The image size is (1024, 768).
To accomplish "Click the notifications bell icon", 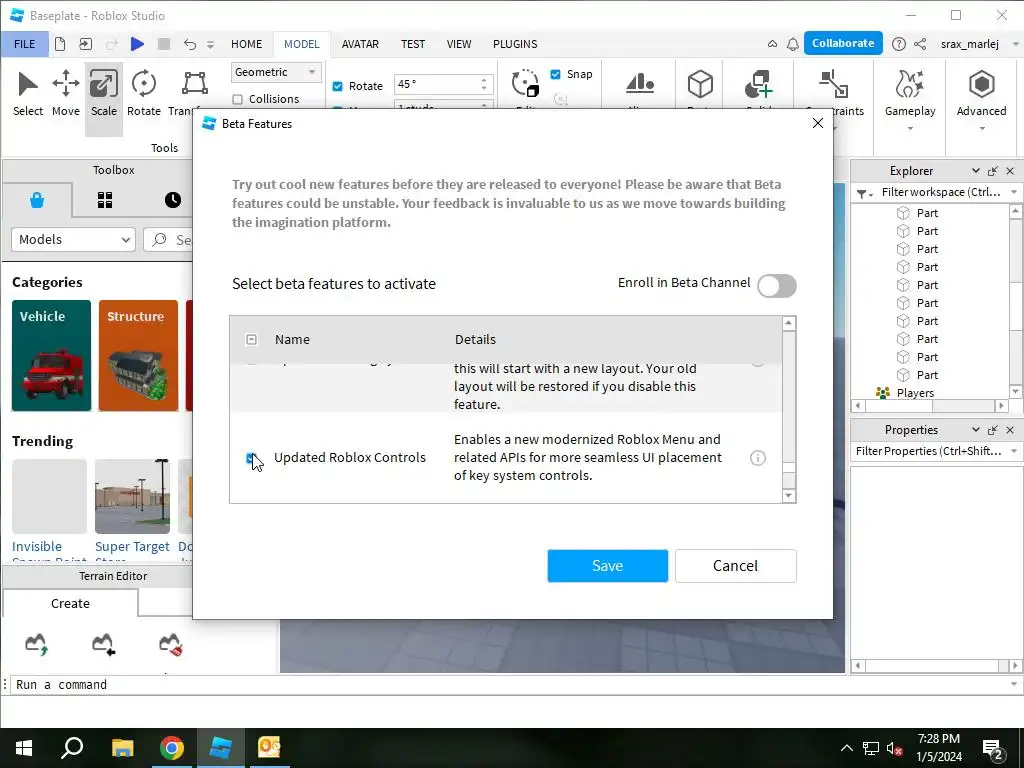I will (x=793, y=44).
